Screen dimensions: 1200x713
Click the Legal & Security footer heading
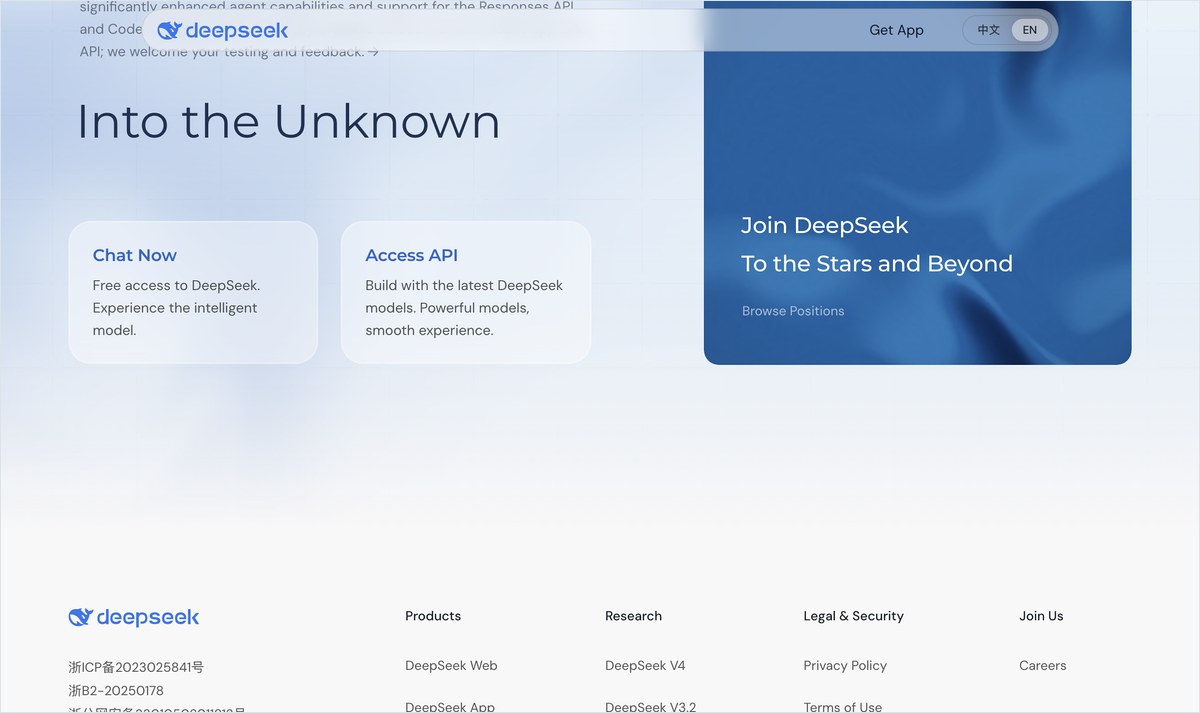pos(853,616)
